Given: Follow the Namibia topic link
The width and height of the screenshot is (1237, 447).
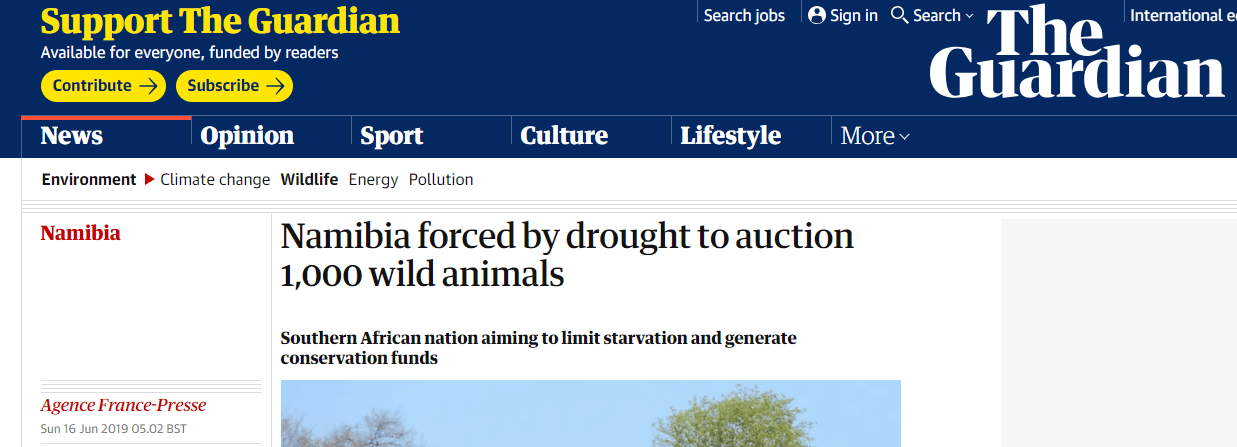Looking at the screenshot, I should coord(80,233).
